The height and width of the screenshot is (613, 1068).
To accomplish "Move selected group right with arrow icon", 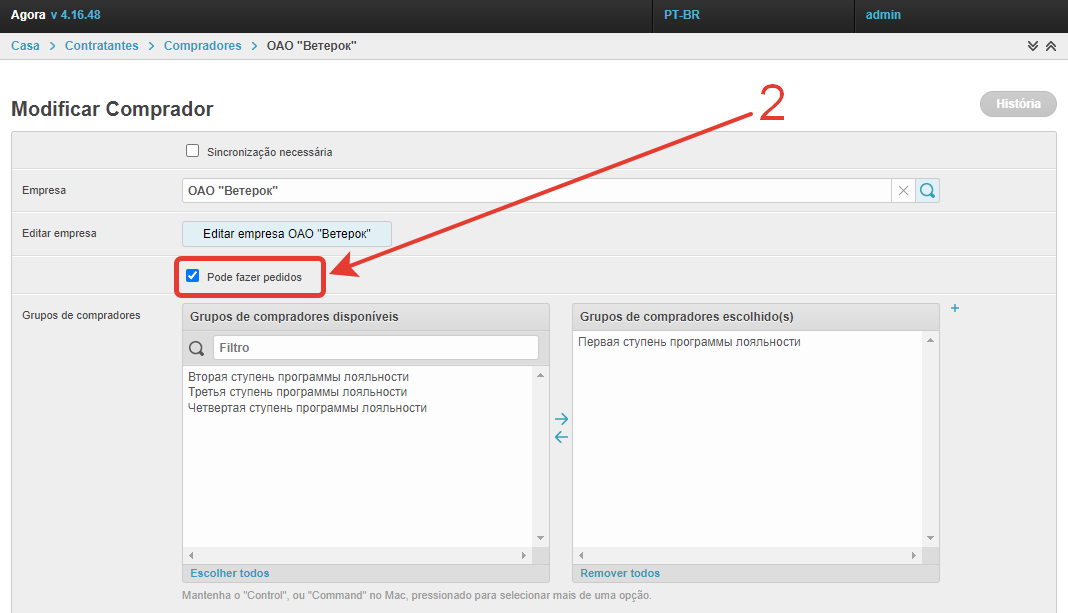I will (561, 419).
